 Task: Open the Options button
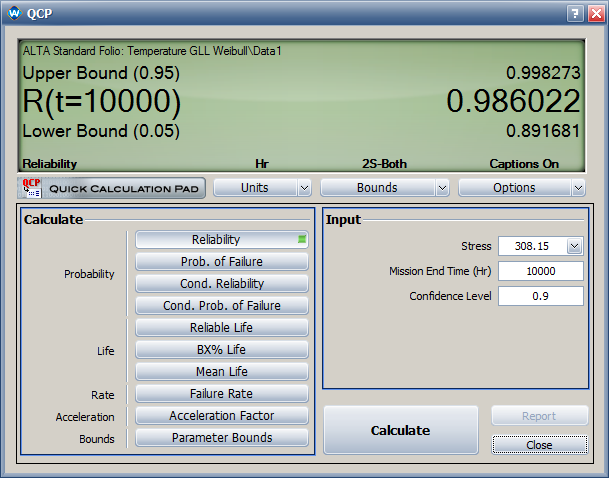[514, 188]
